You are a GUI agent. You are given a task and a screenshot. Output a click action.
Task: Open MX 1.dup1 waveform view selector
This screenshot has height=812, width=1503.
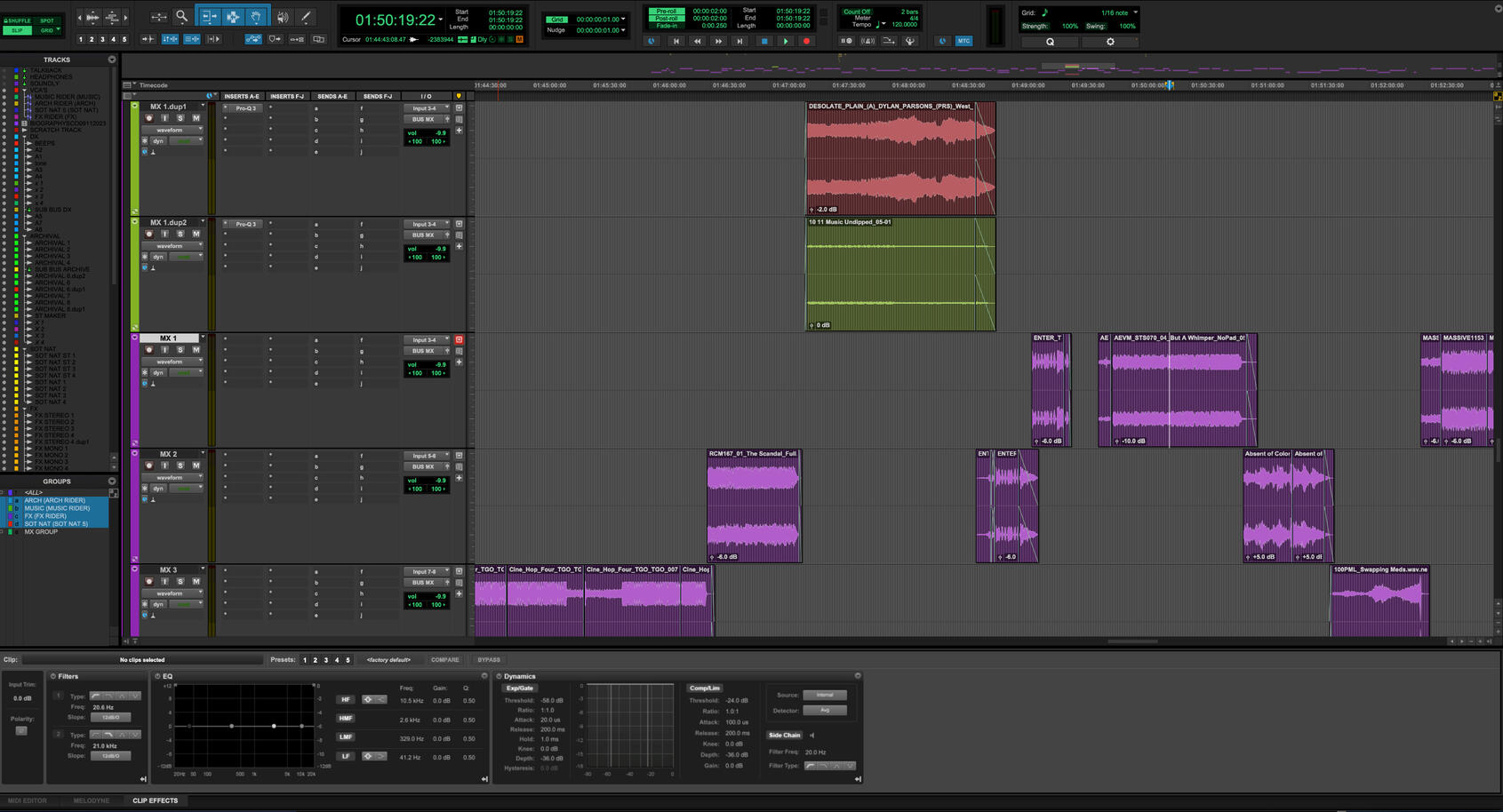click(173, 130)
